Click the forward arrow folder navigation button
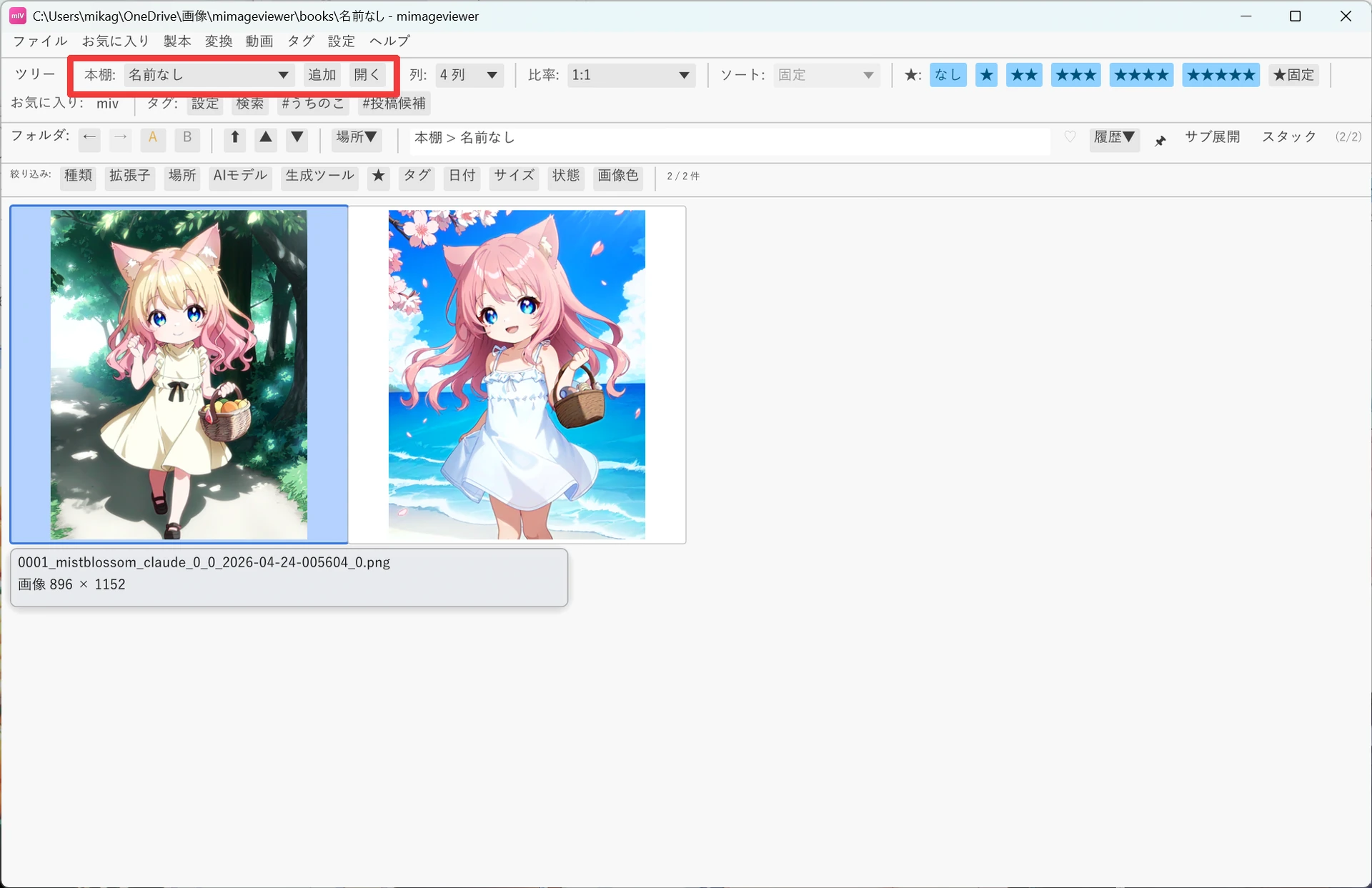The image size is (1372, 888). [x=121, y=138]
